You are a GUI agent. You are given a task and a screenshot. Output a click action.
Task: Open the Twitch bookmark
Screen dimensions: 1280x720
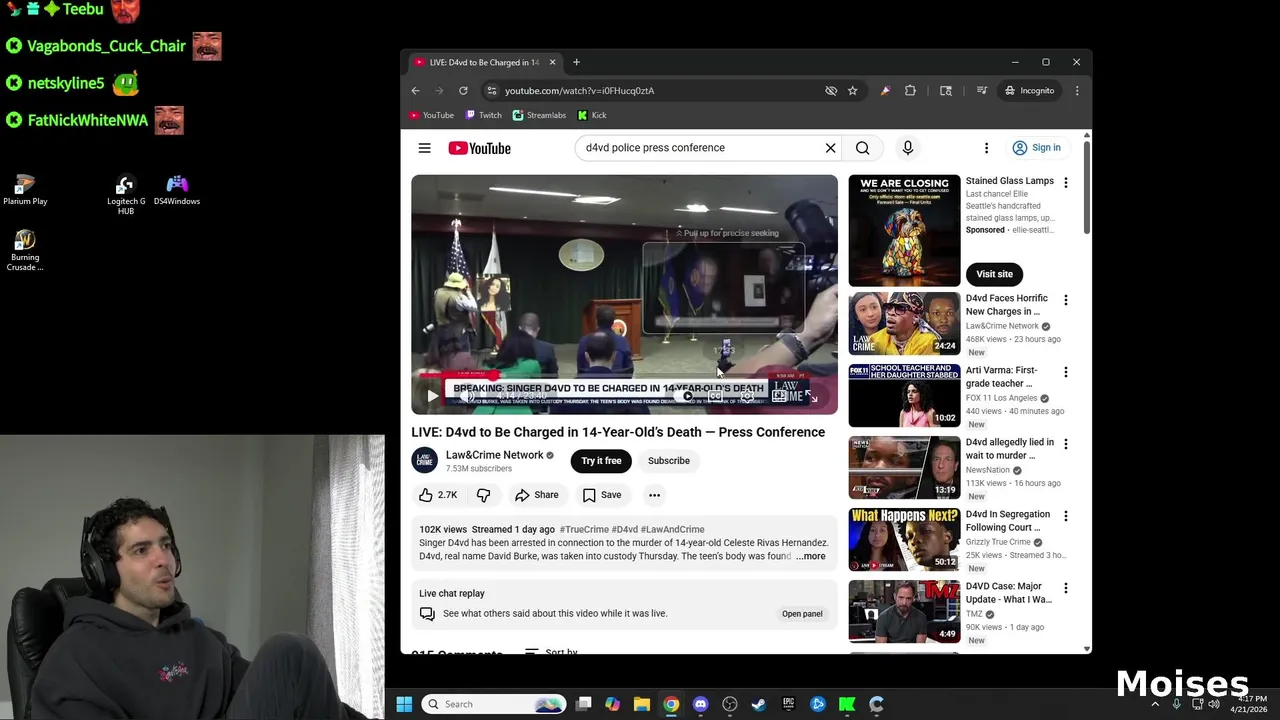coord(484,115)
